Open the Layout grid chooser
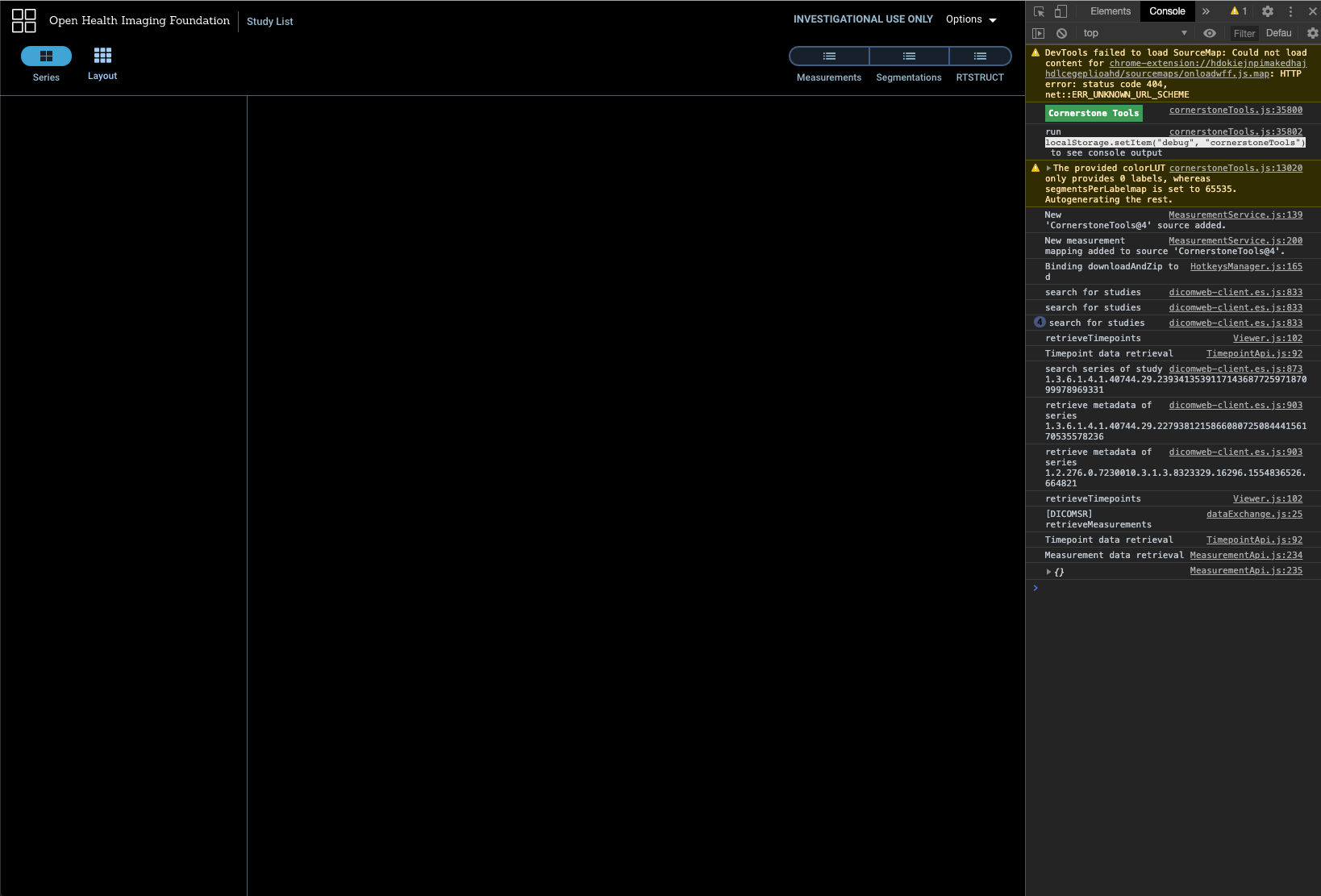 pos(102,64)
